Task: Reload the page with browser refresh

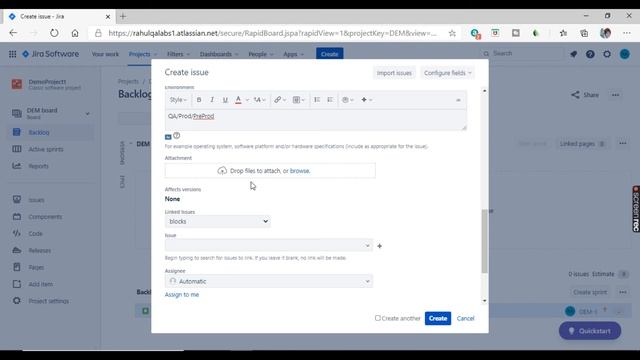Action: coord(54,33)
